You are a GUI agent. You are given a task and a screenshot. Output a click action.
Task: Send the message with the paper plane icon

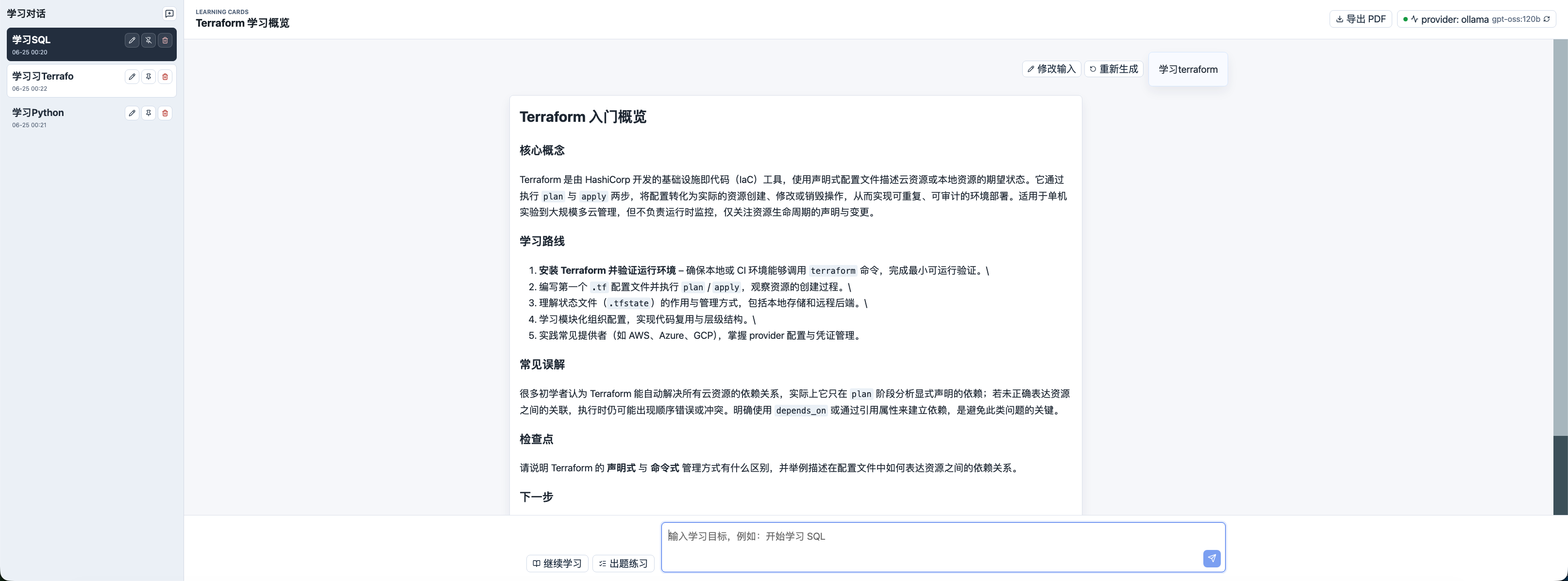(1211, 558)
